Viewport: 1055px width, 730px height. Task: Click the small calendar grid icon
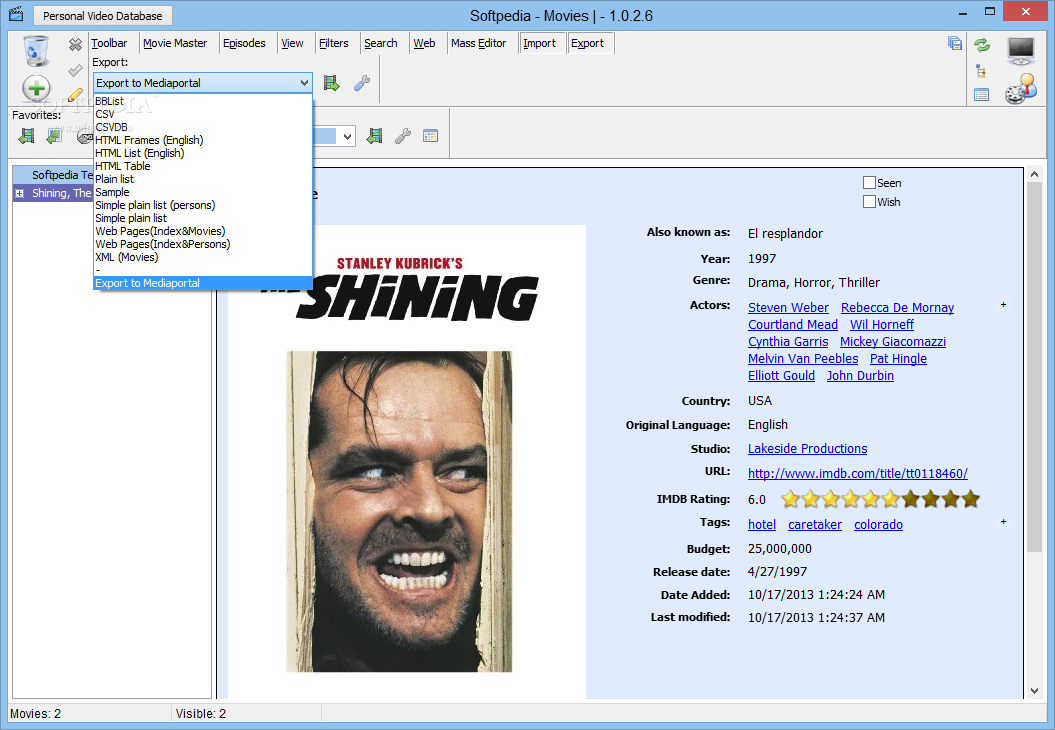[431, 136]
